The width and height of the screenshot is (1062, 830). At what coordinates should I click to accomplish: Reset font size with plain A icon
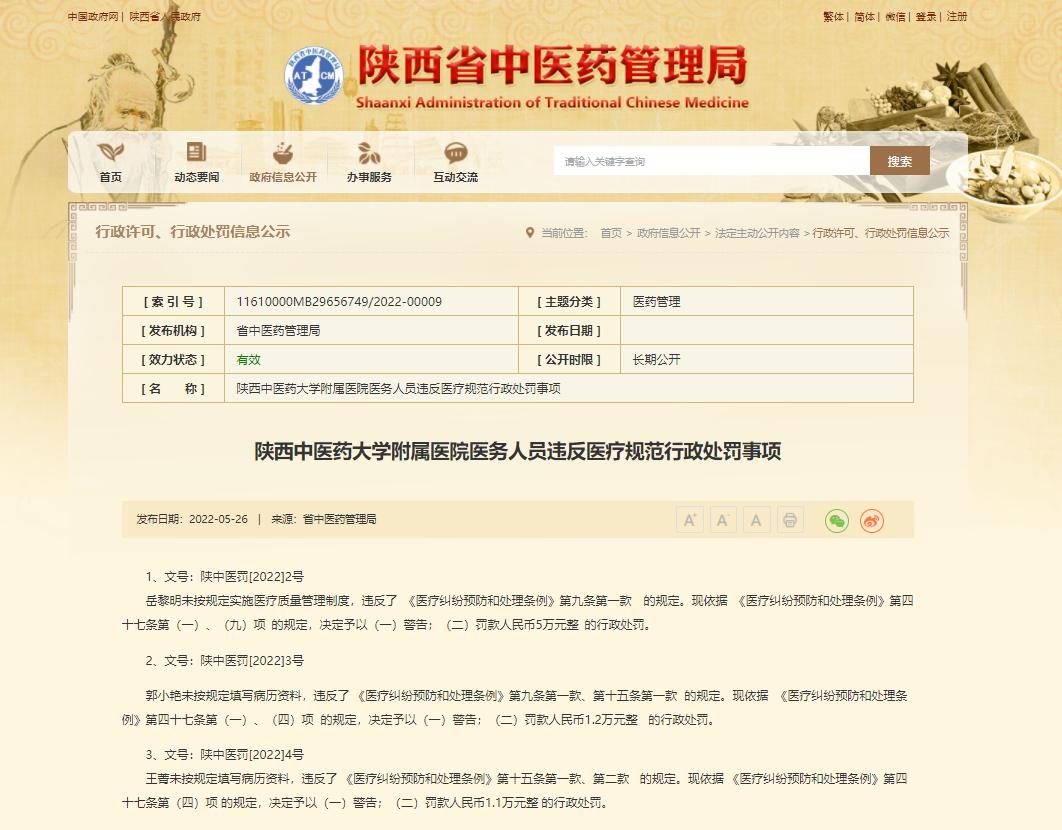[756, 520]
